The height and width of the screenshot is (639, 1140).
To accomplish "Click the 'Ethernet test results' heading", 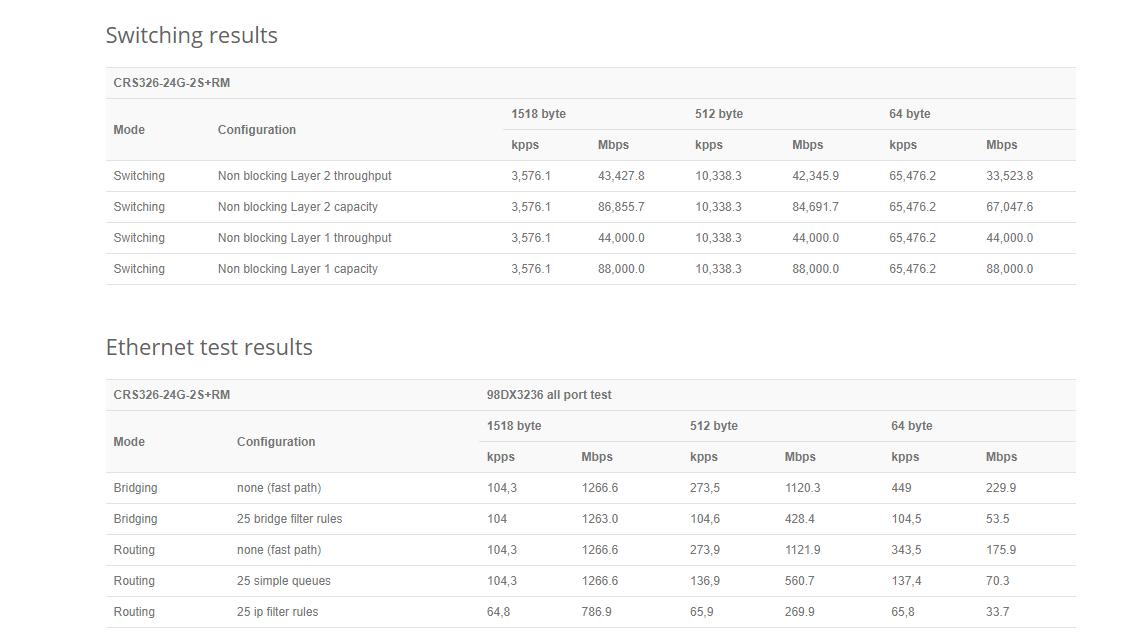I will click(x=209, y=347).
